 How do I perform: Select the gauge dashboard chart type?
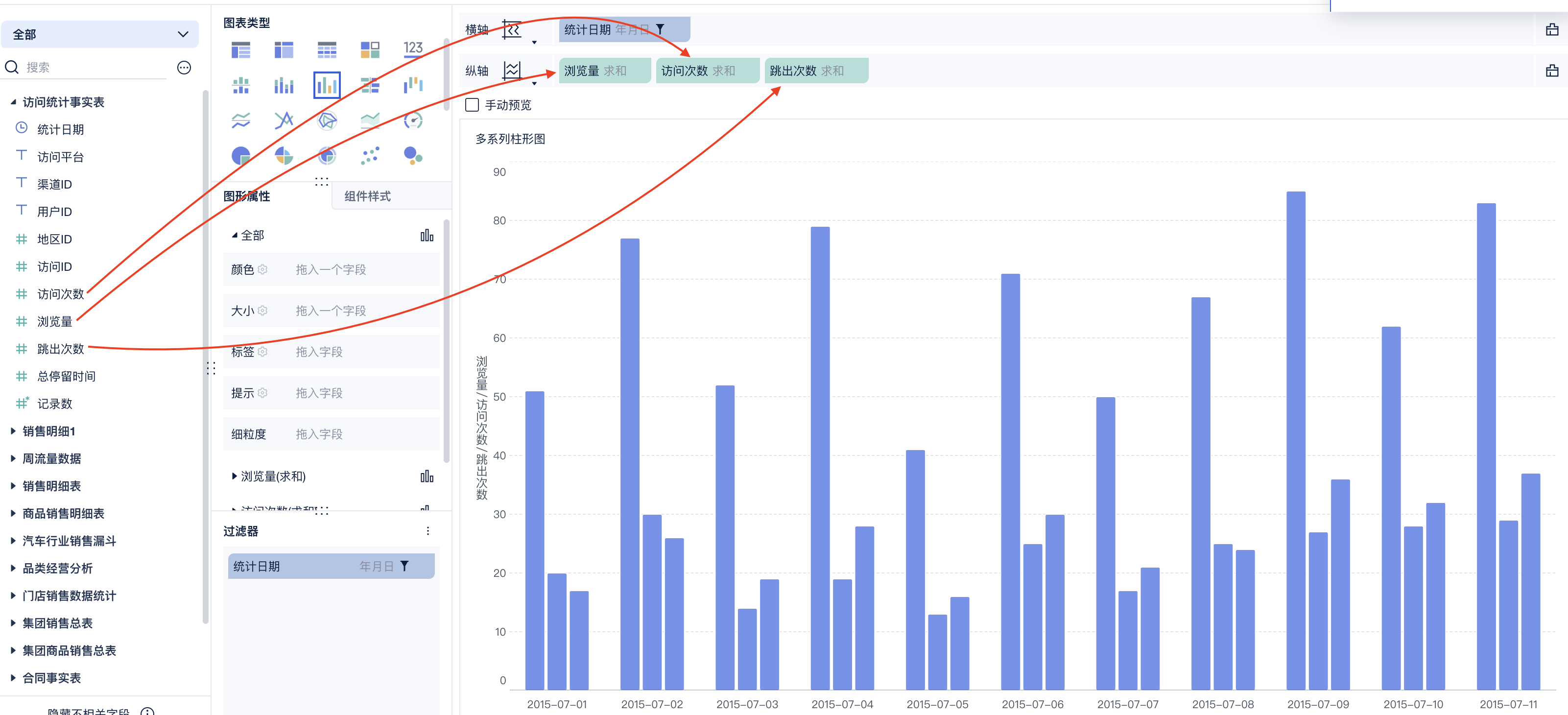413,120
